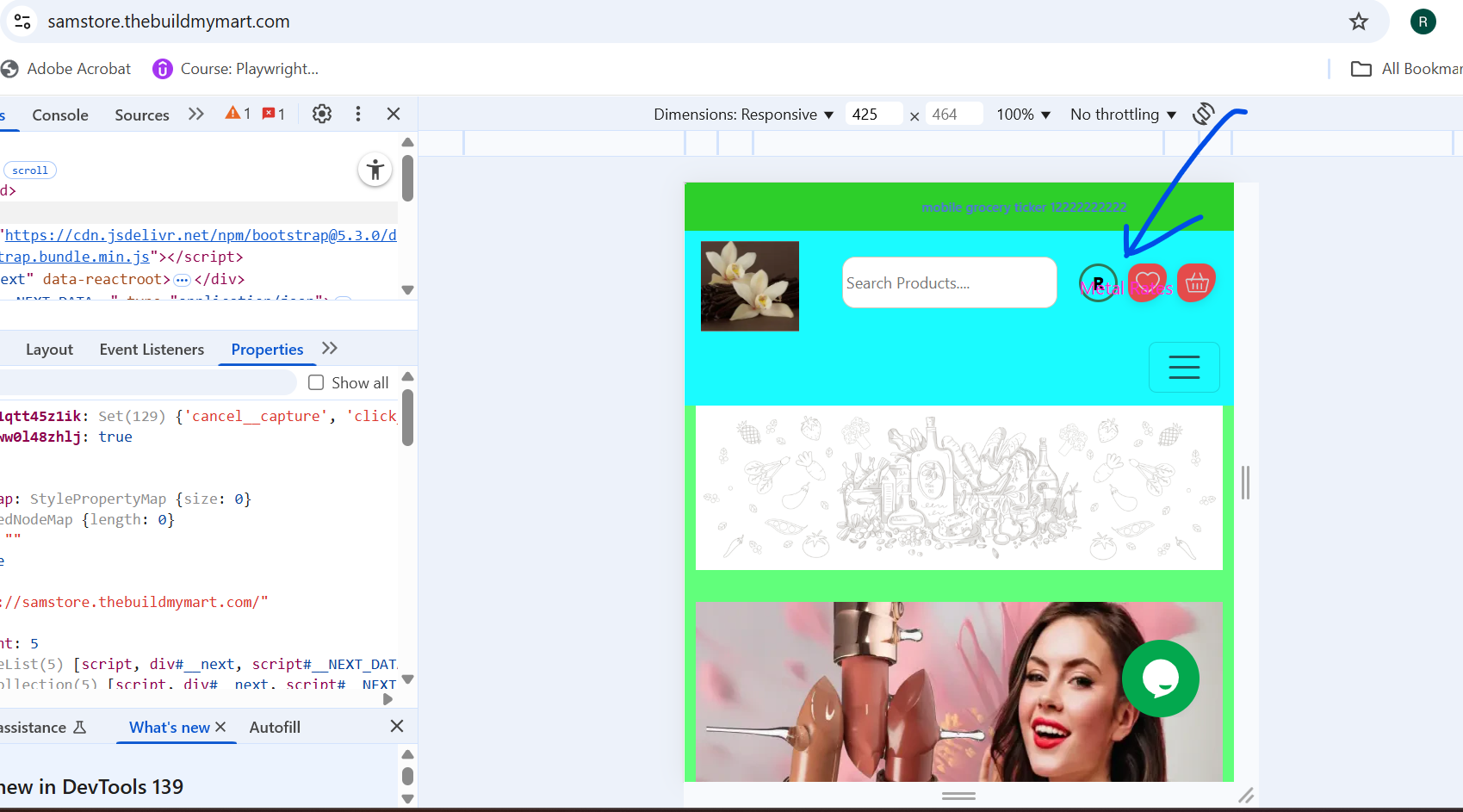
Task: Open the Autofill drawer tab
Action: click(275, 728)
